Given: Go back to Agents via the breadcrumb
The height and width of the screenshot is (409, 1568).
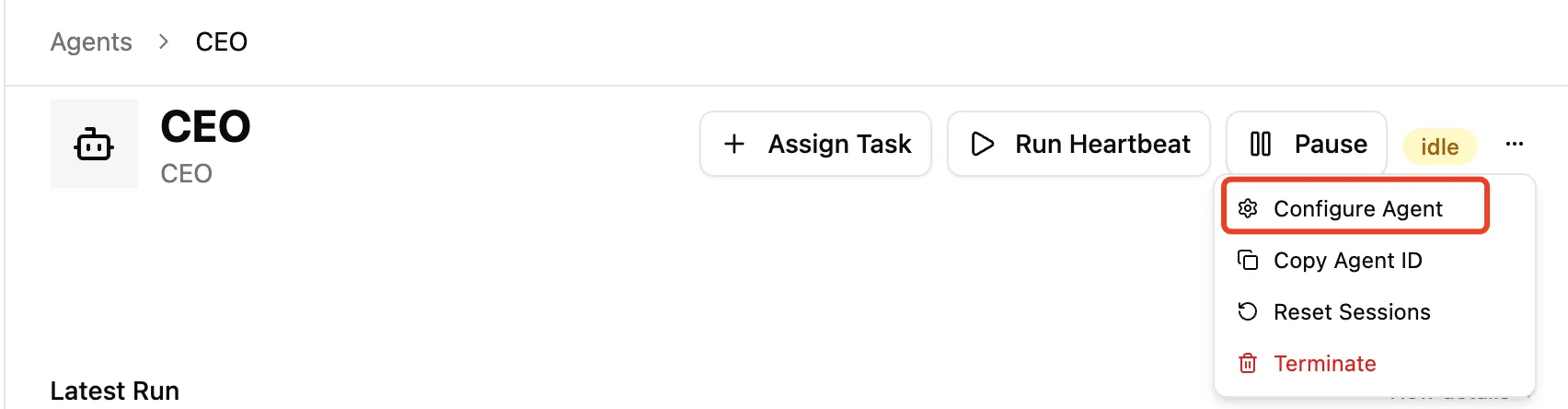Looking at the screenshot, I should [91, 42].
